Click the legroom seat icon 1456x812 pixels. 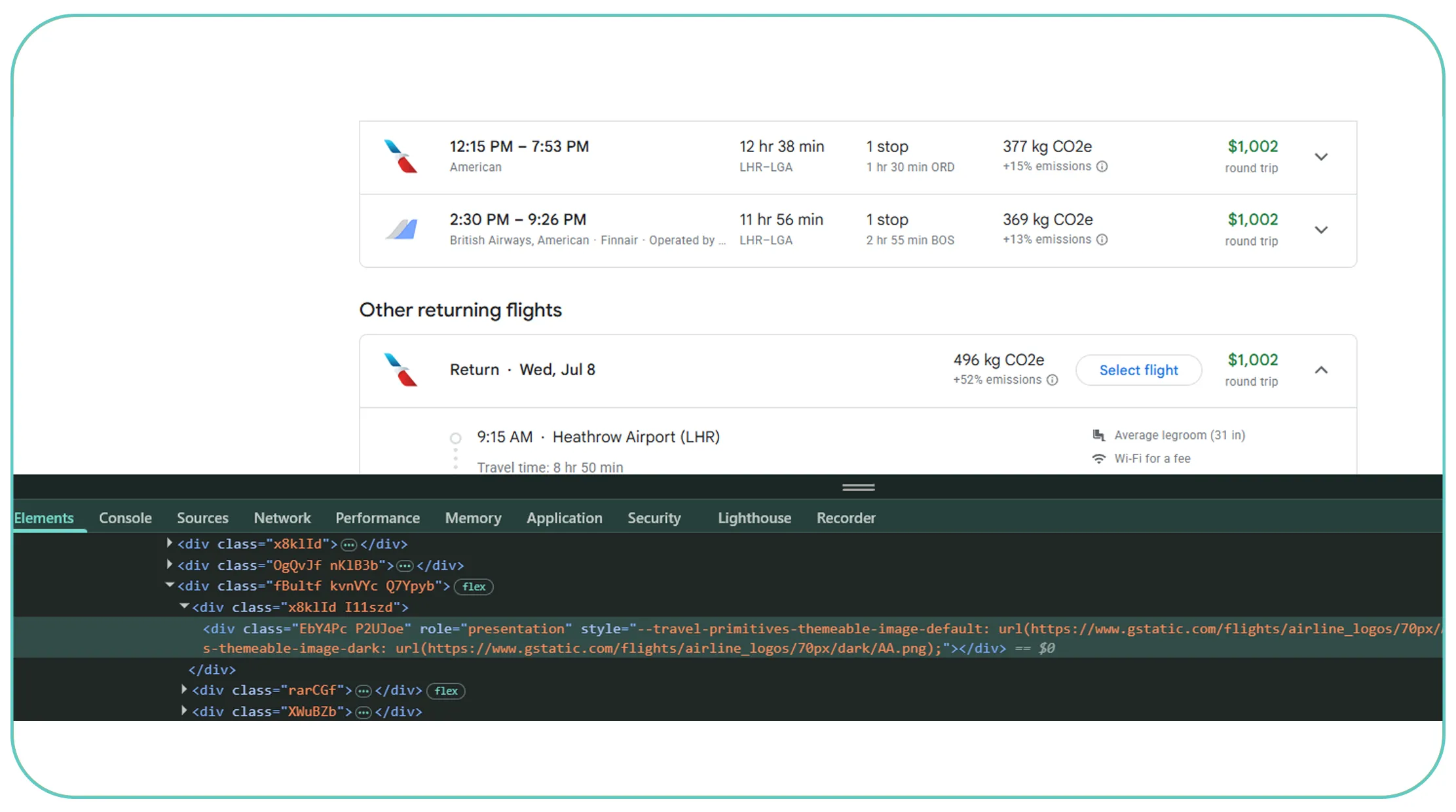click(x=1099, y=435)
